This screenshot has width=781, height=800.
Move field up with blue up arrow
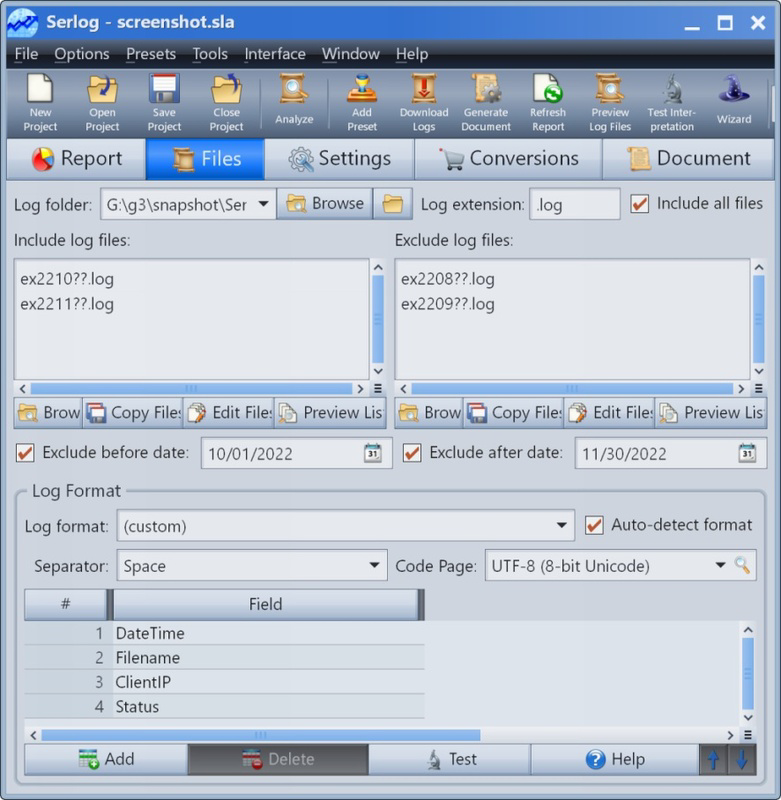click(713, 760)
